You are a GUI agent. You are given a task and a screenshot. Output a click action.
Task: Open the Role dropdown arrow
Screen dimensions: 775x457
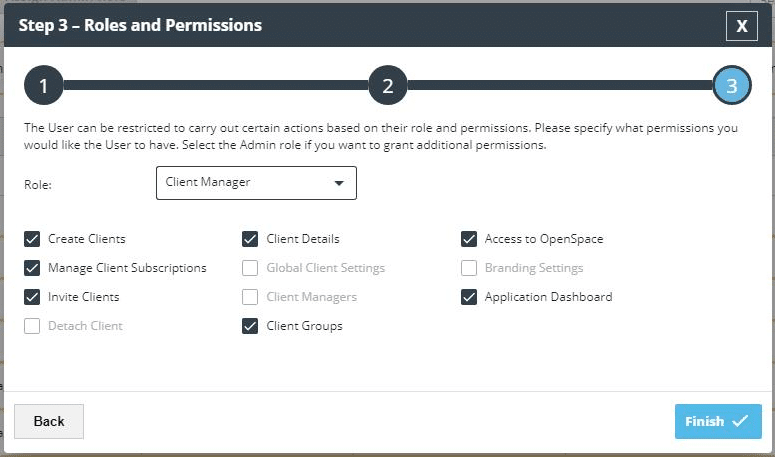click(x=339, y=183)
